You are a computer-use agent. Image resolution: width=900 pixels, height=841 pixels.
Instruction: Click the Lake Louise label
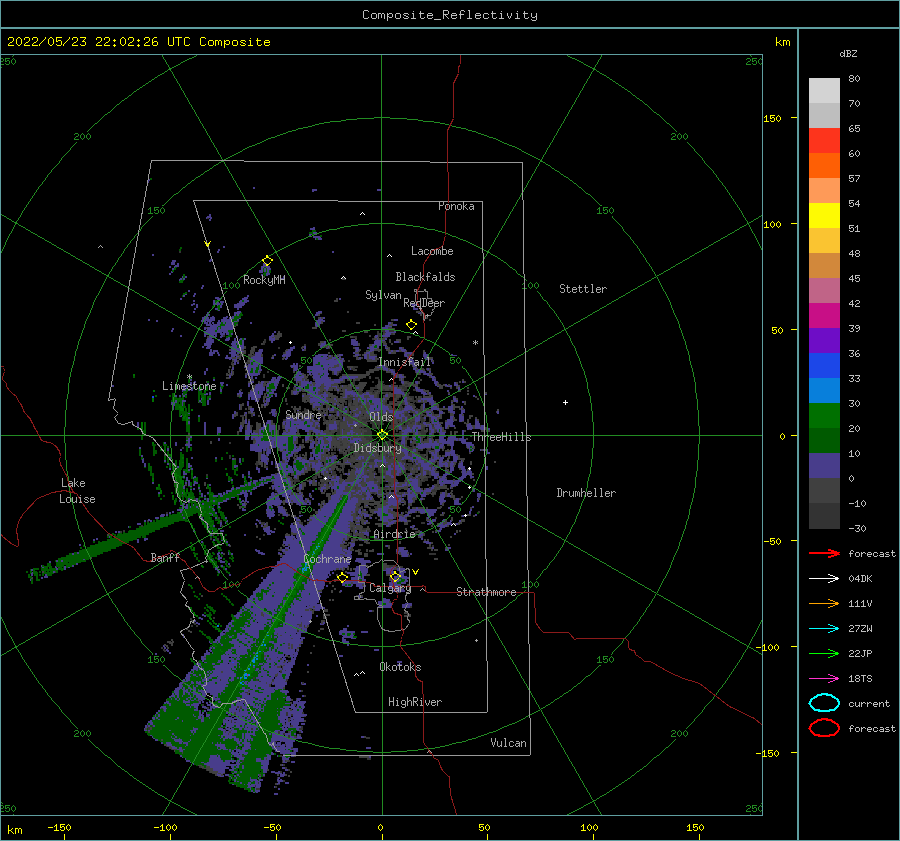click(x=77, y=491)
